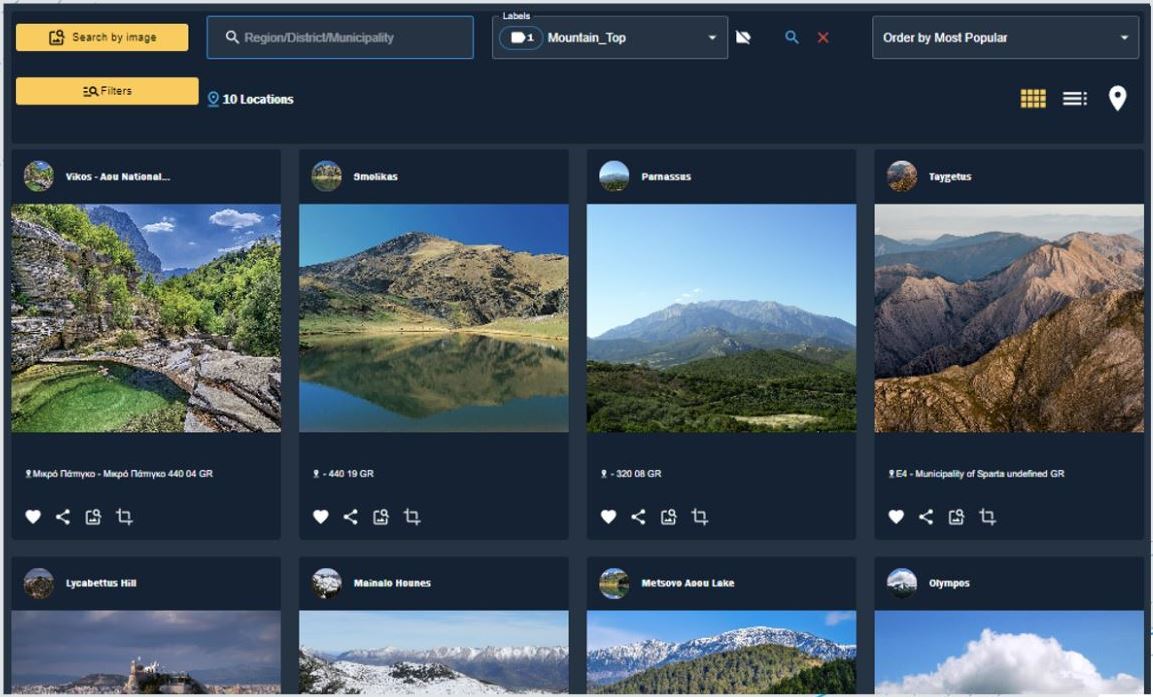Open Olympos card title

(x=949, y=583)
